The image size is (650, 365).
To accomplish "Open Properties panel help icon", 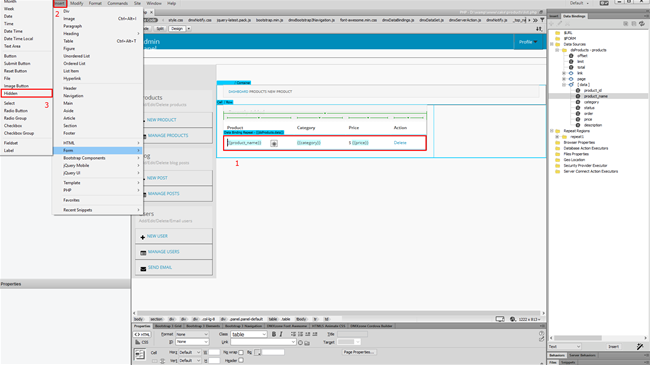I will (541, 333).
